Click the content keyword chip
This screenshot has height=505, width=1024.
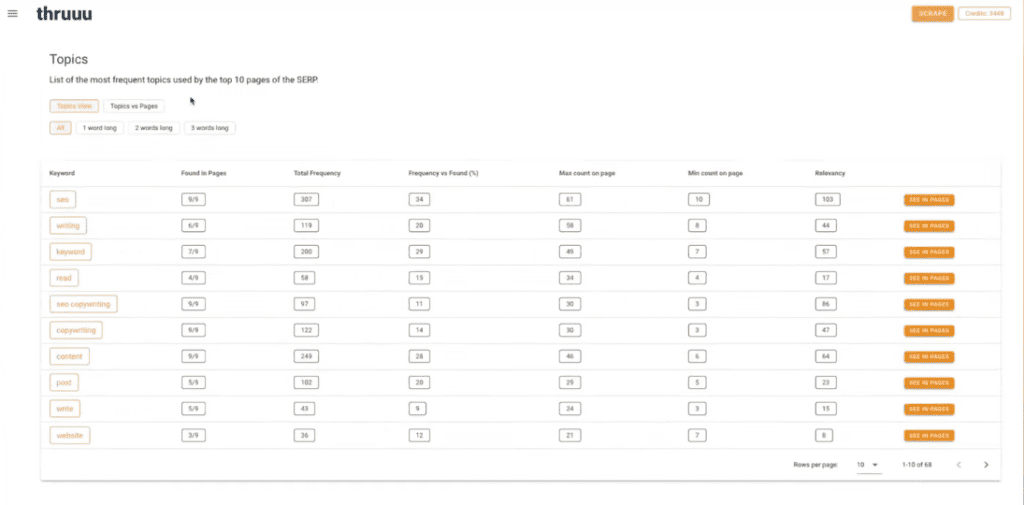[69, 357]
